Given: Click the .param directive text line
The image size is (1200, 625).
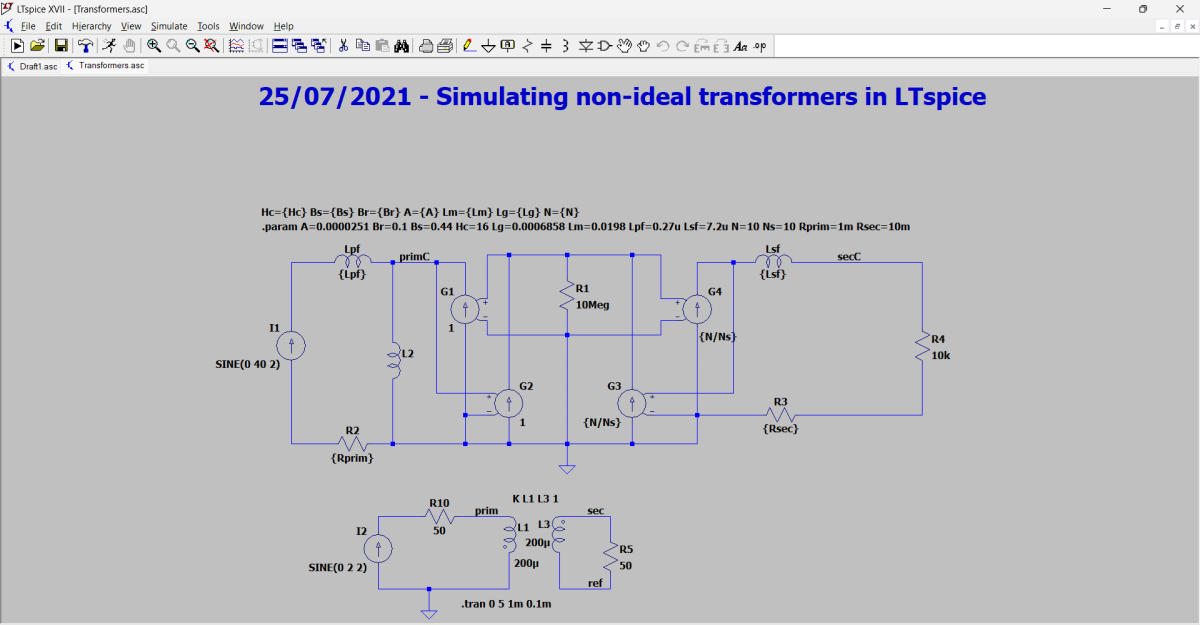Looking at the screenshot, I should pyautogui.click(x=584, y=227).
